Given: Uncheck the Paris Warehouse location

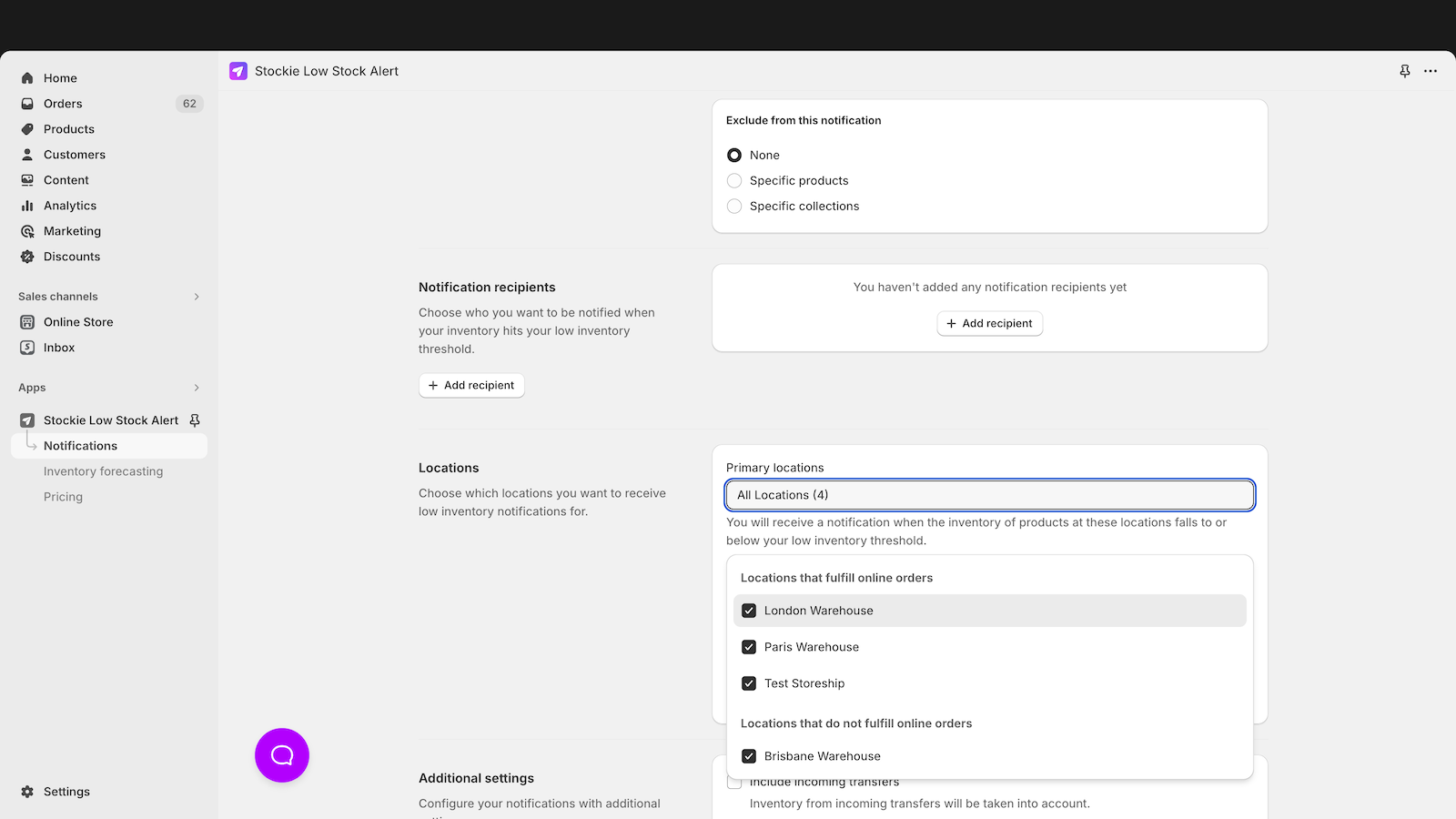Looking at the screenshot, I should [749, 646].
